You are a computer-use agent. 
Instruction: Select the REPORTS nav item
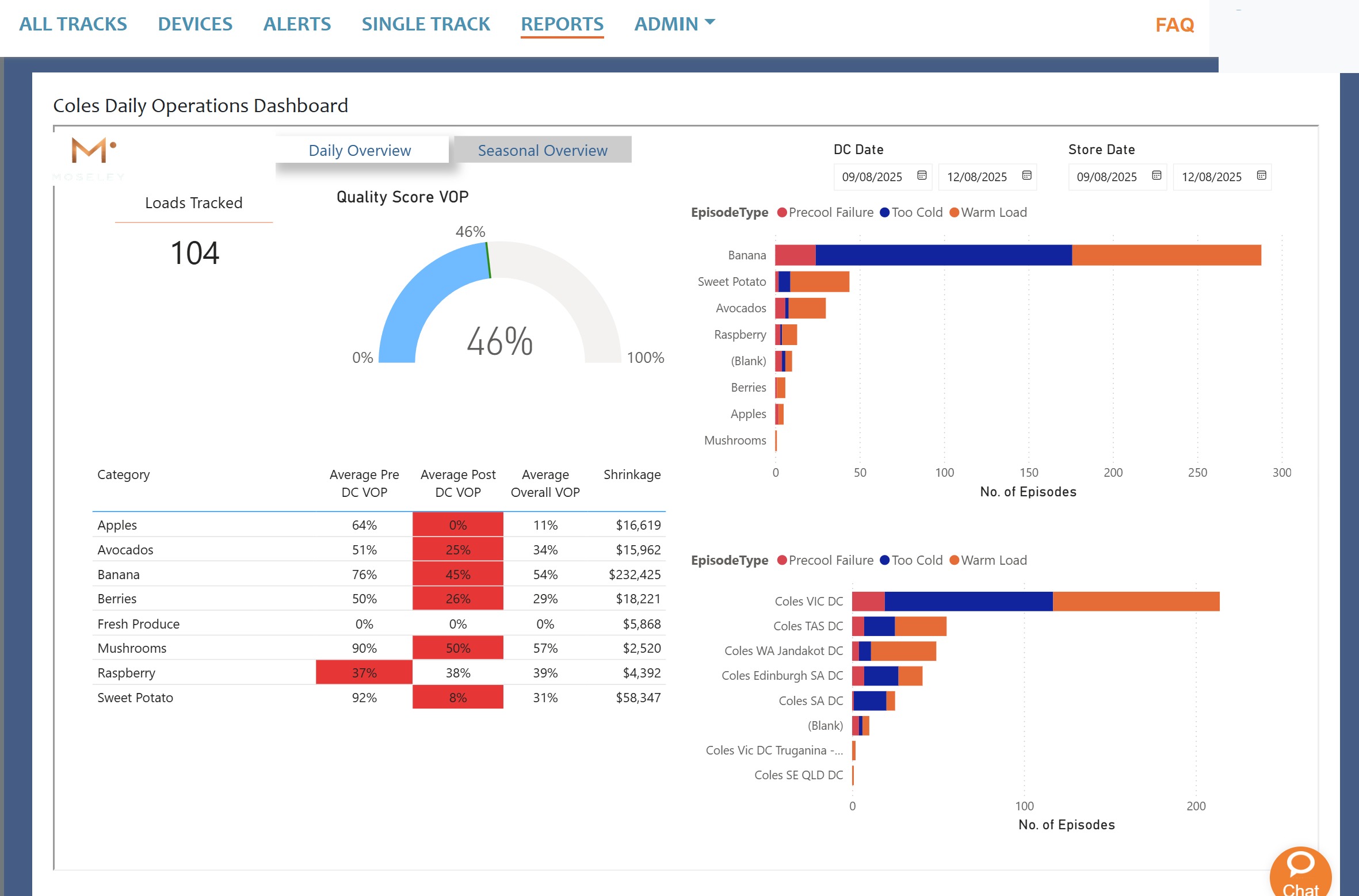tap(562, 24)
